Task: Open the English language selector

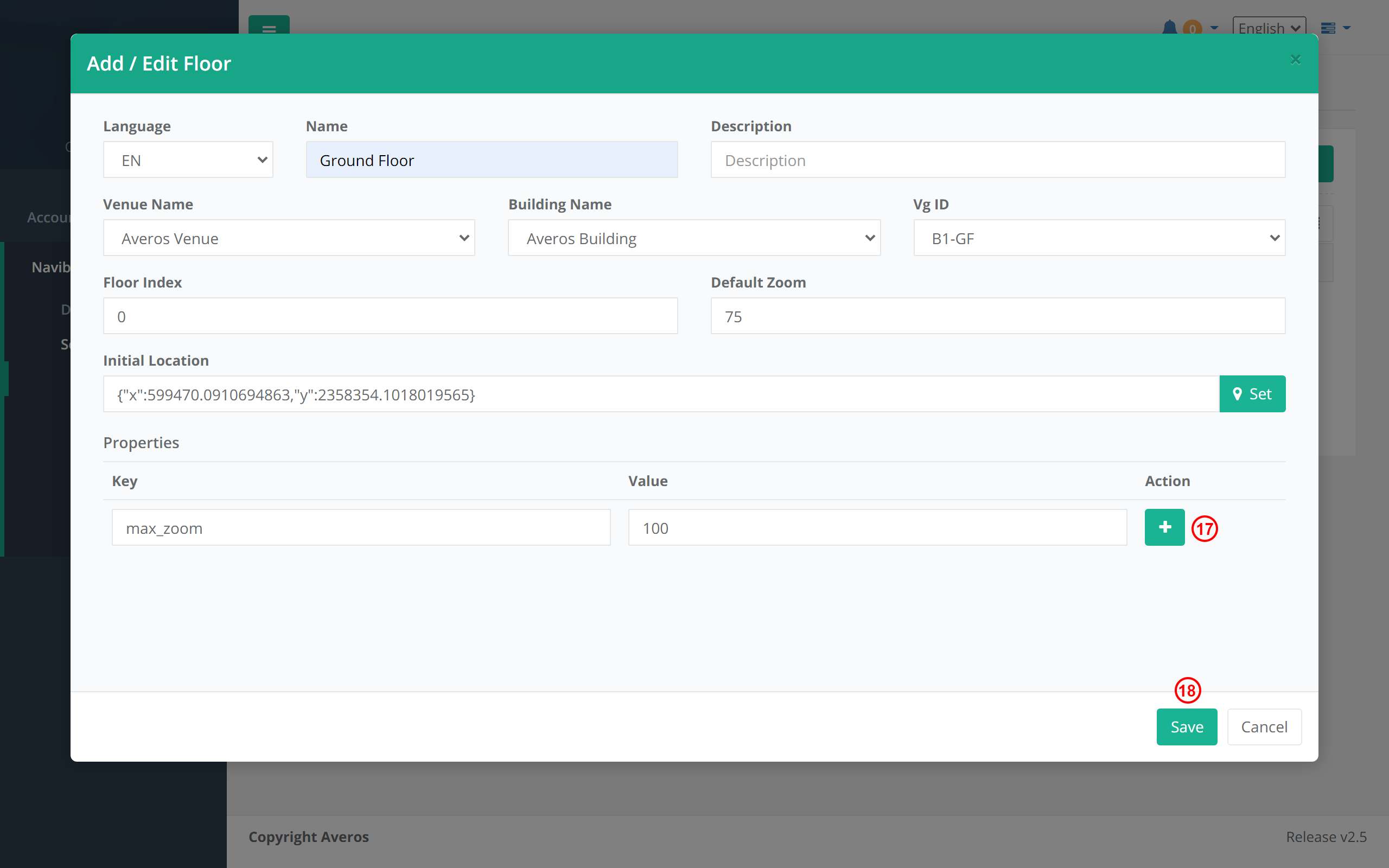Action: (1269, 28)
